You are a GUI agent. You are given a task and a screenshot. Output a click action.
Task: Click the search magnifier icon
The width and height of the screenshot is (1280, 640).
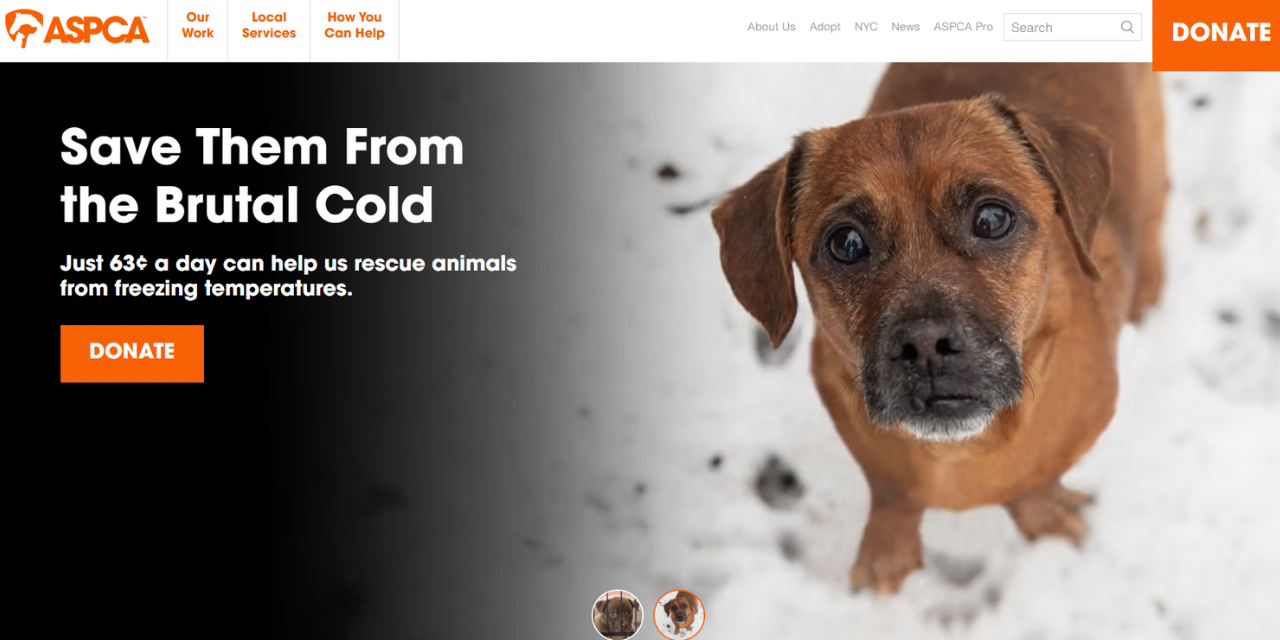1128,27
